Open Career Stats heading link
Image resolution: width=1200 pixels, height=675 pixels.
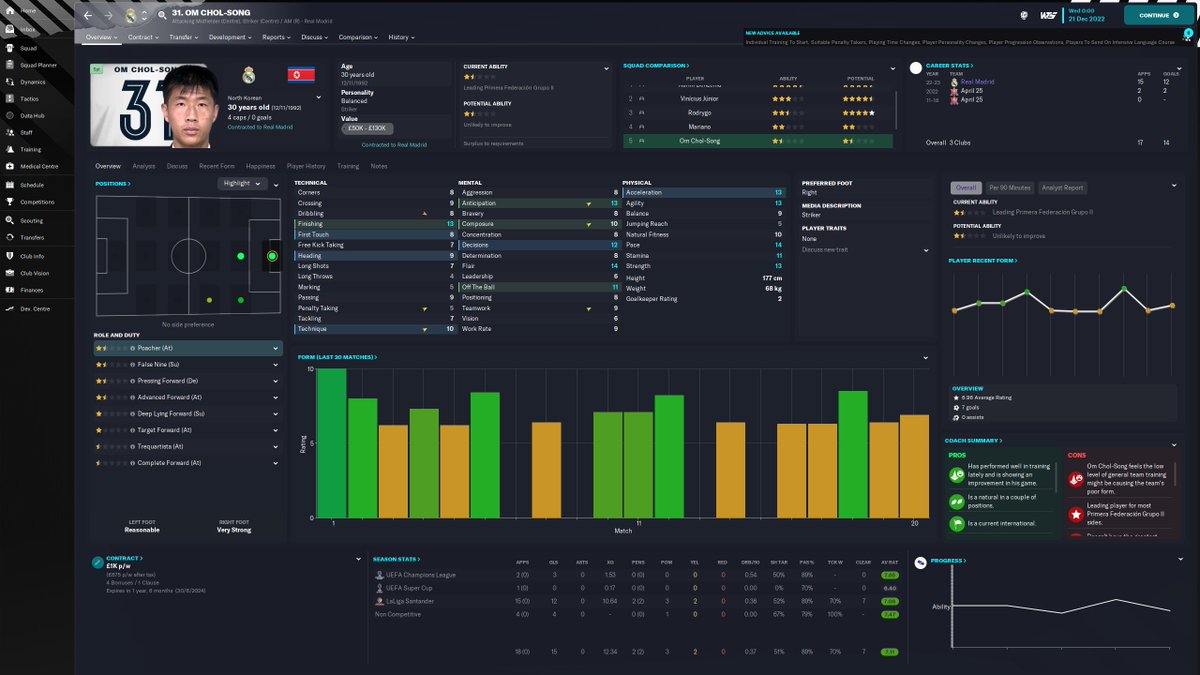pyautogui.click(x=951, y=66)
